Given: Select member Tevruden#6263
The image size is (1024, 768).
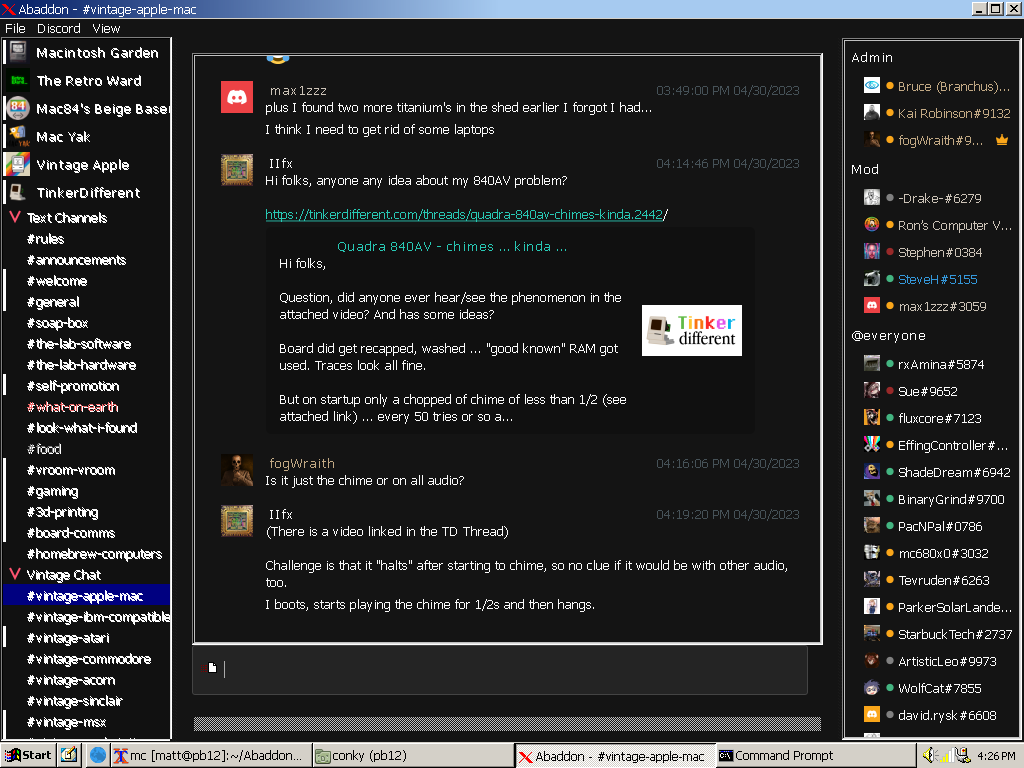Looking at the screenshot, I should (x=944, y=580).
